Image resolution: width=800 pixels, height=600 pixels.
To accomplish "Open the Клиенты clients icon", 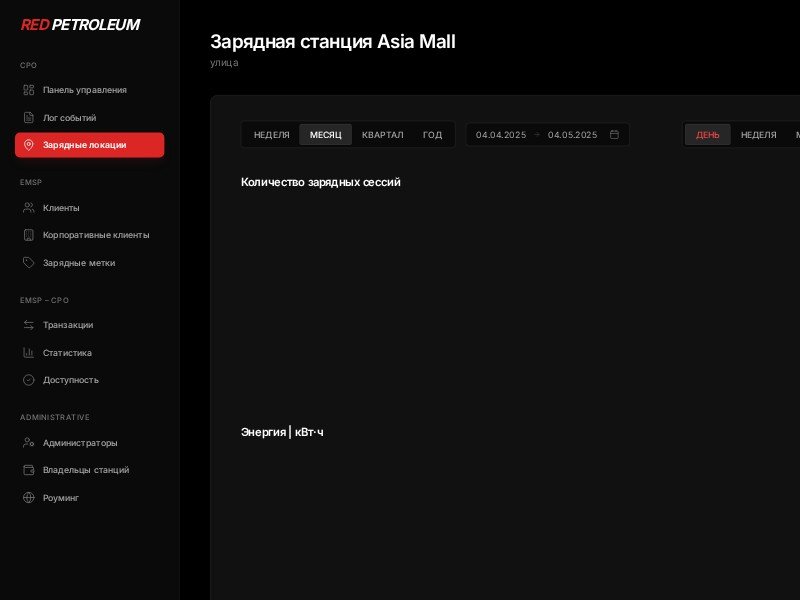I will (28, 207).
